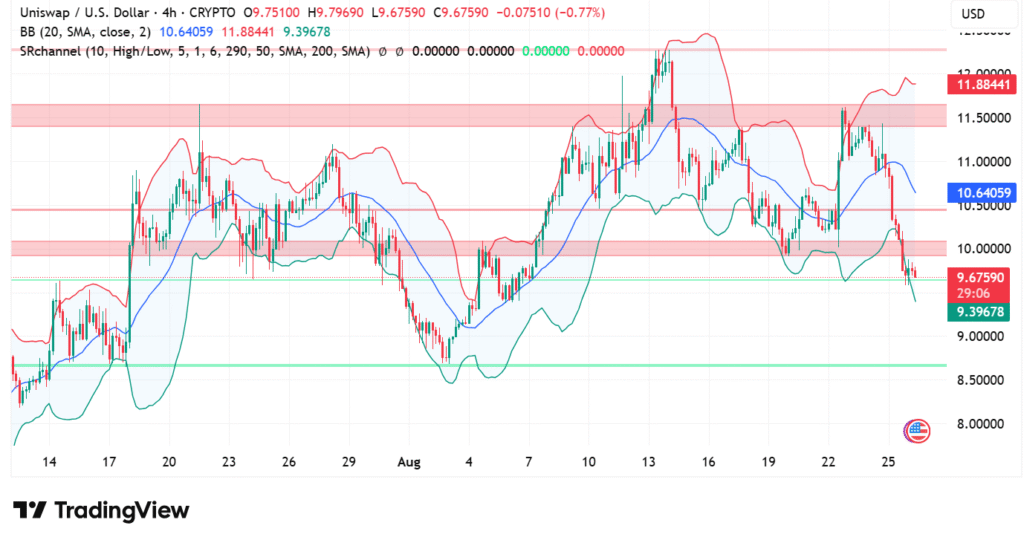Click the US flag event icon
Viewport: 1024px width, 537px height.
(x=916, y=431)
